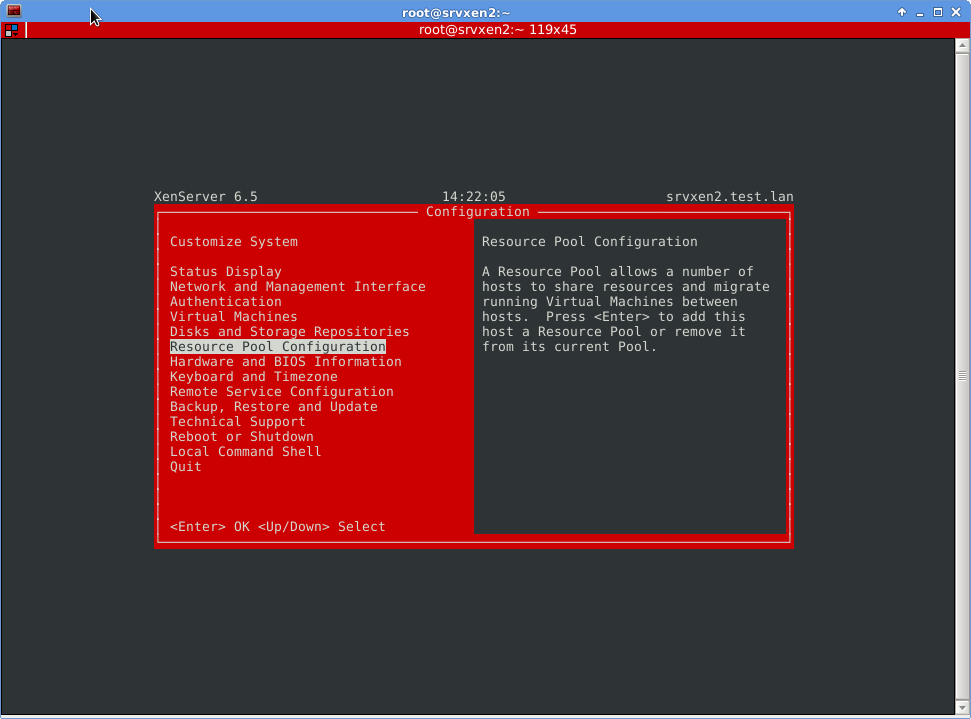Screen dimensions: 971x719
Task: Click the scrollbar up arrow
Action: click(x=962, y=46)
